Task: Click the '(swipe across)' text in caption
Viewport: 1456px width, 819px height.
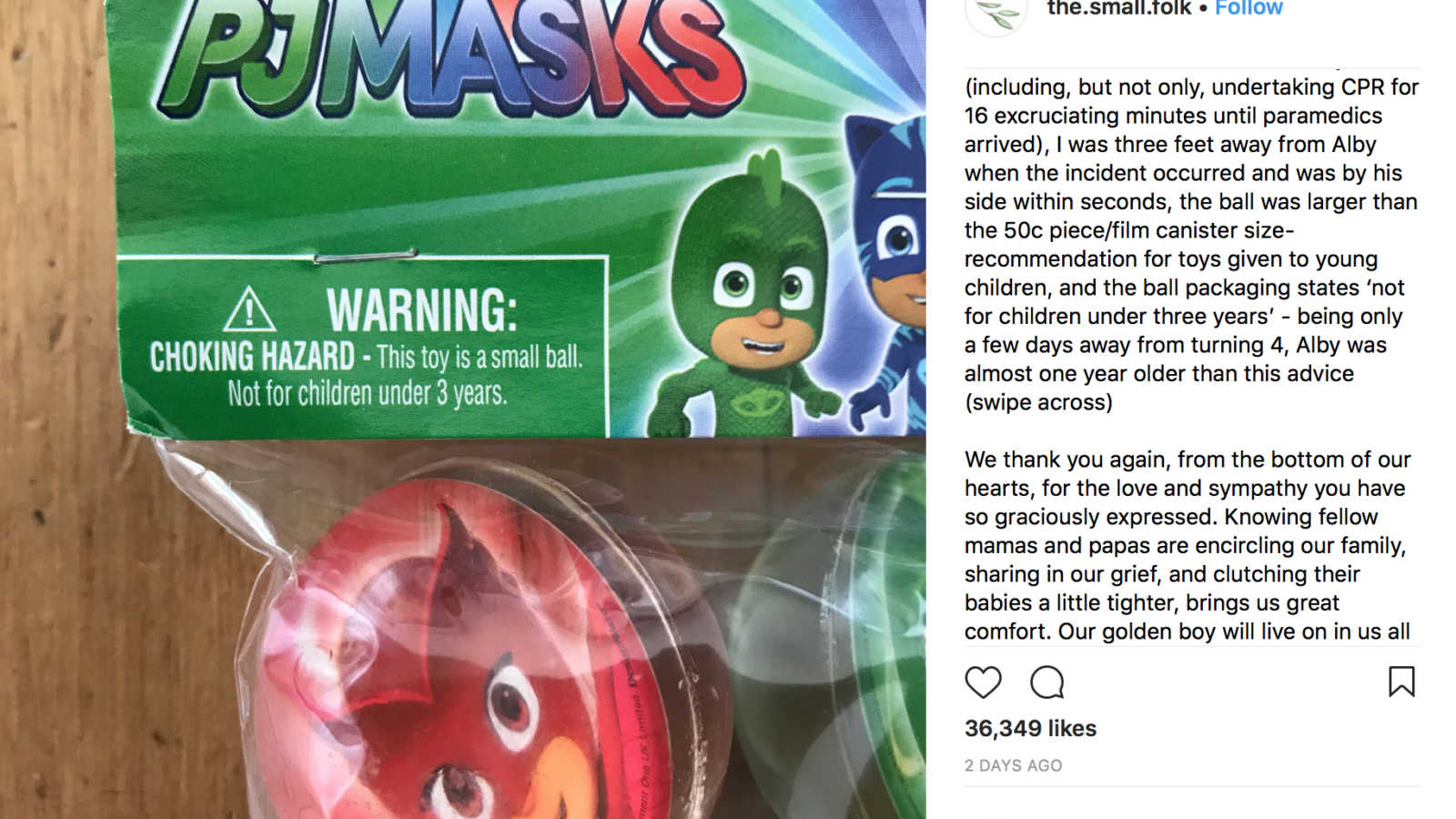Action: [1038, 402]
